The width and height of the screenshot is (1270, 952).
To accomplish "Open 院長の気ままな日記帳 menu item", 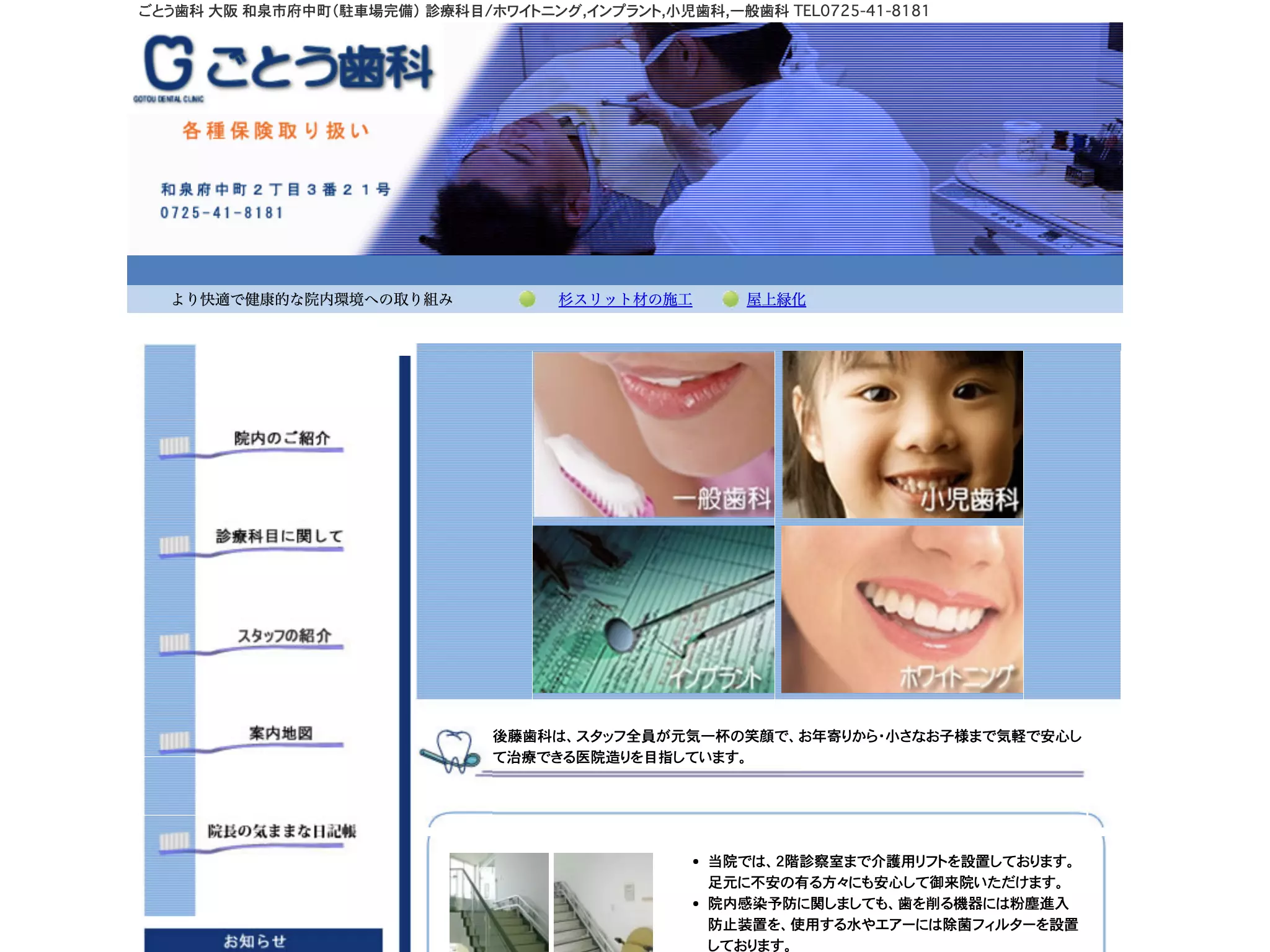I will point(282,831).
